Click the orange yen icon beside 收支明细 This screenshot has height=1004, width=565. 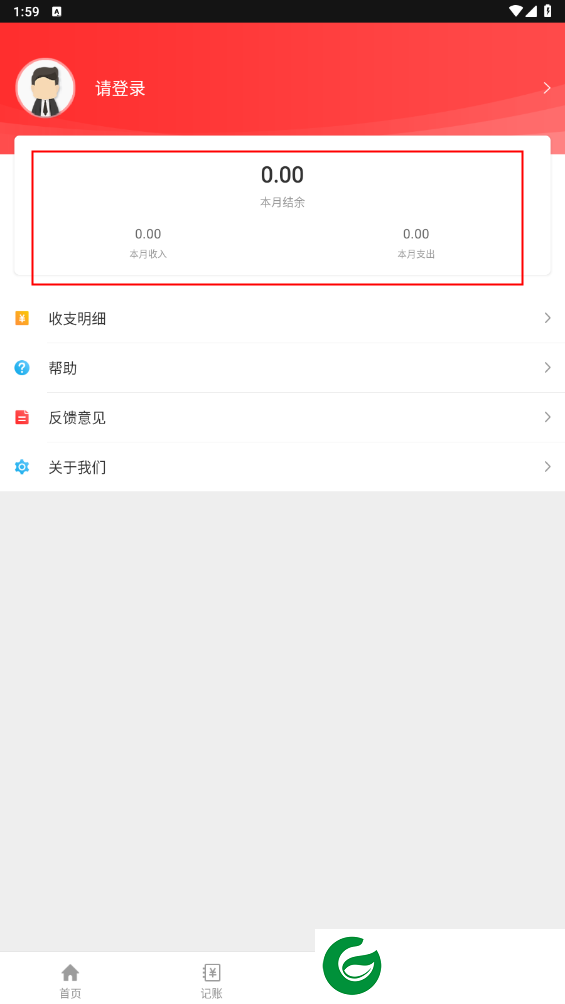pyautogui.click(x=22, y=318)
